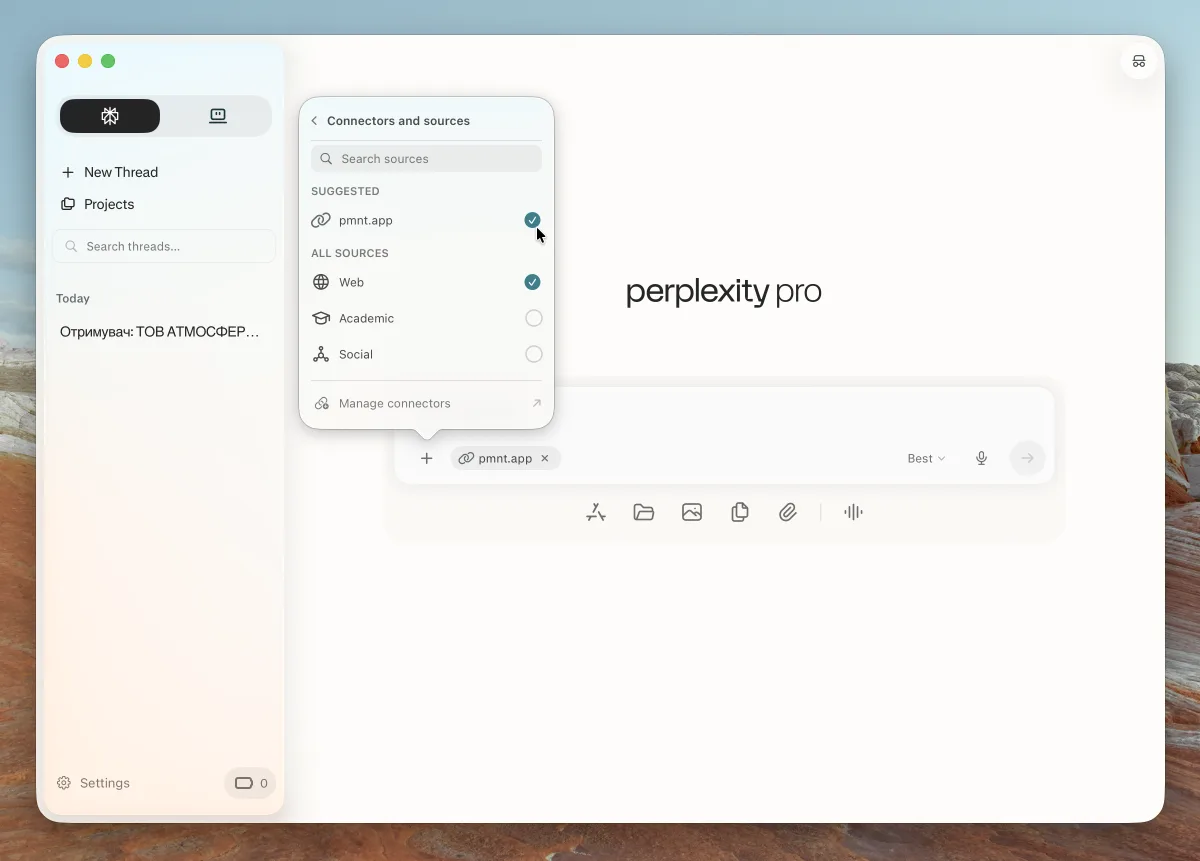Click the Manage connectors external arrow
1200x861 pixels.
point(536,403)
